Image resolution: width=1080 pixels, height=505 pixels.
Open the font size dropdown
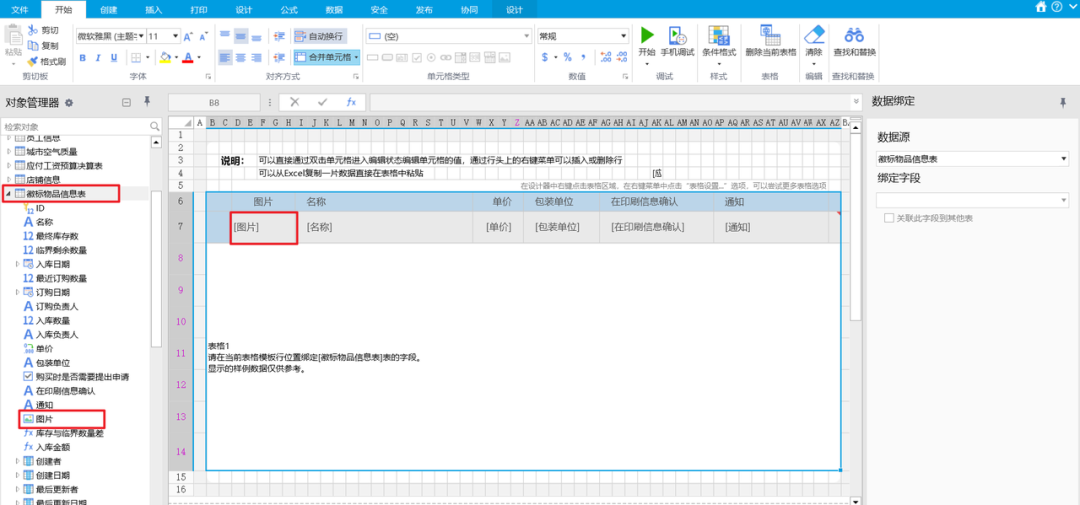tap(166, 36)
